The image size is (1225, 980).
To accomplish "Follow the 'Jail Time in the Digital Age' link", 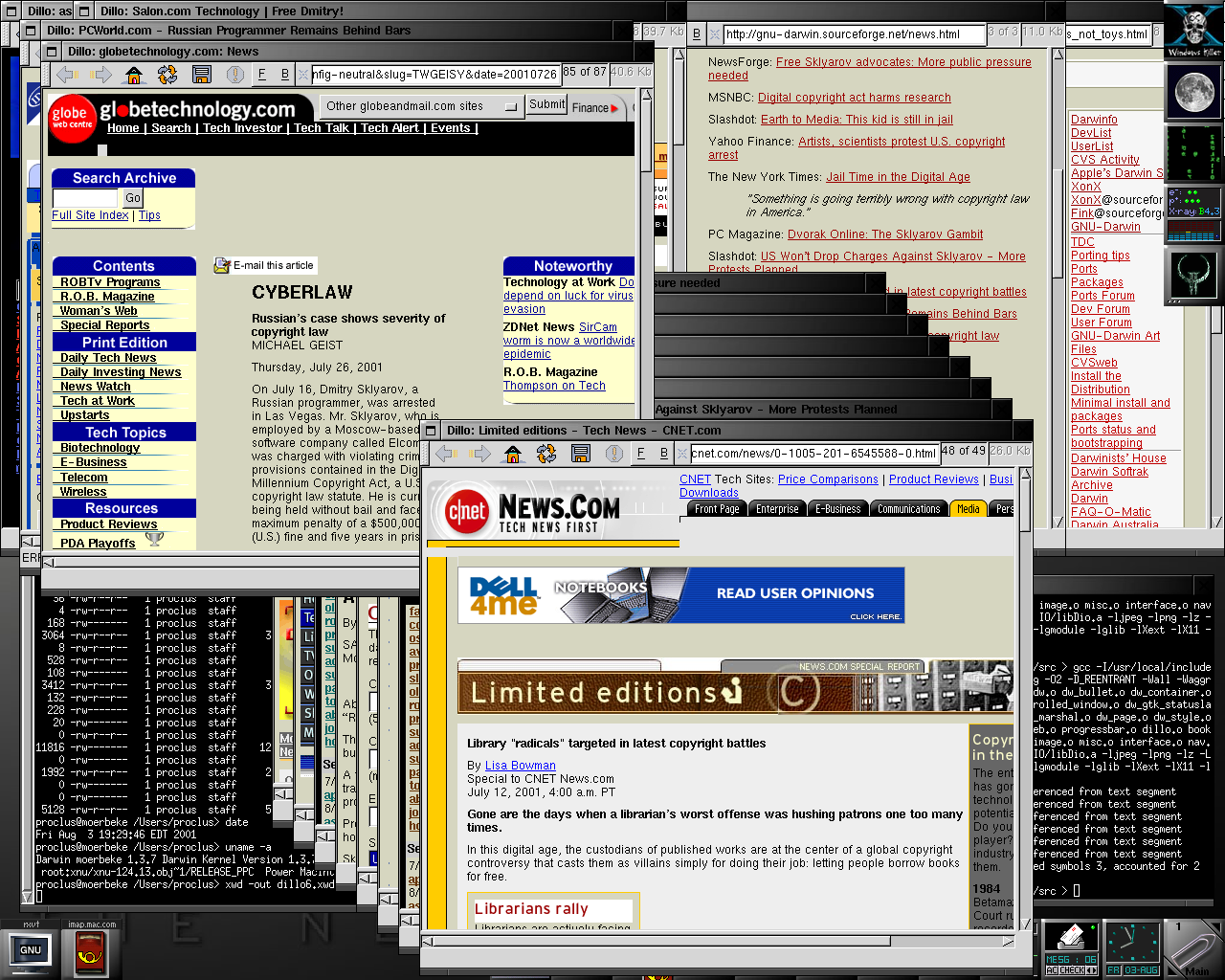I will click(898, 177).
